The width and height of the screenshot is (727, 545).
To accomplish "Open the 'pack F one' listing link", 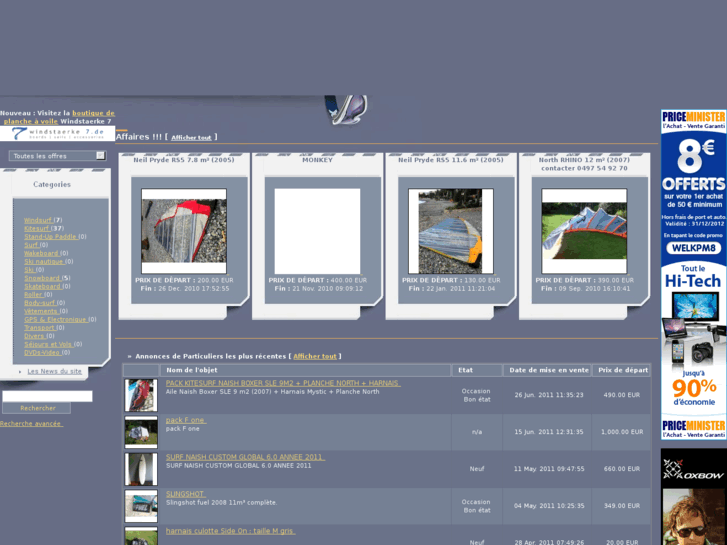I will (x=186, y=420).
